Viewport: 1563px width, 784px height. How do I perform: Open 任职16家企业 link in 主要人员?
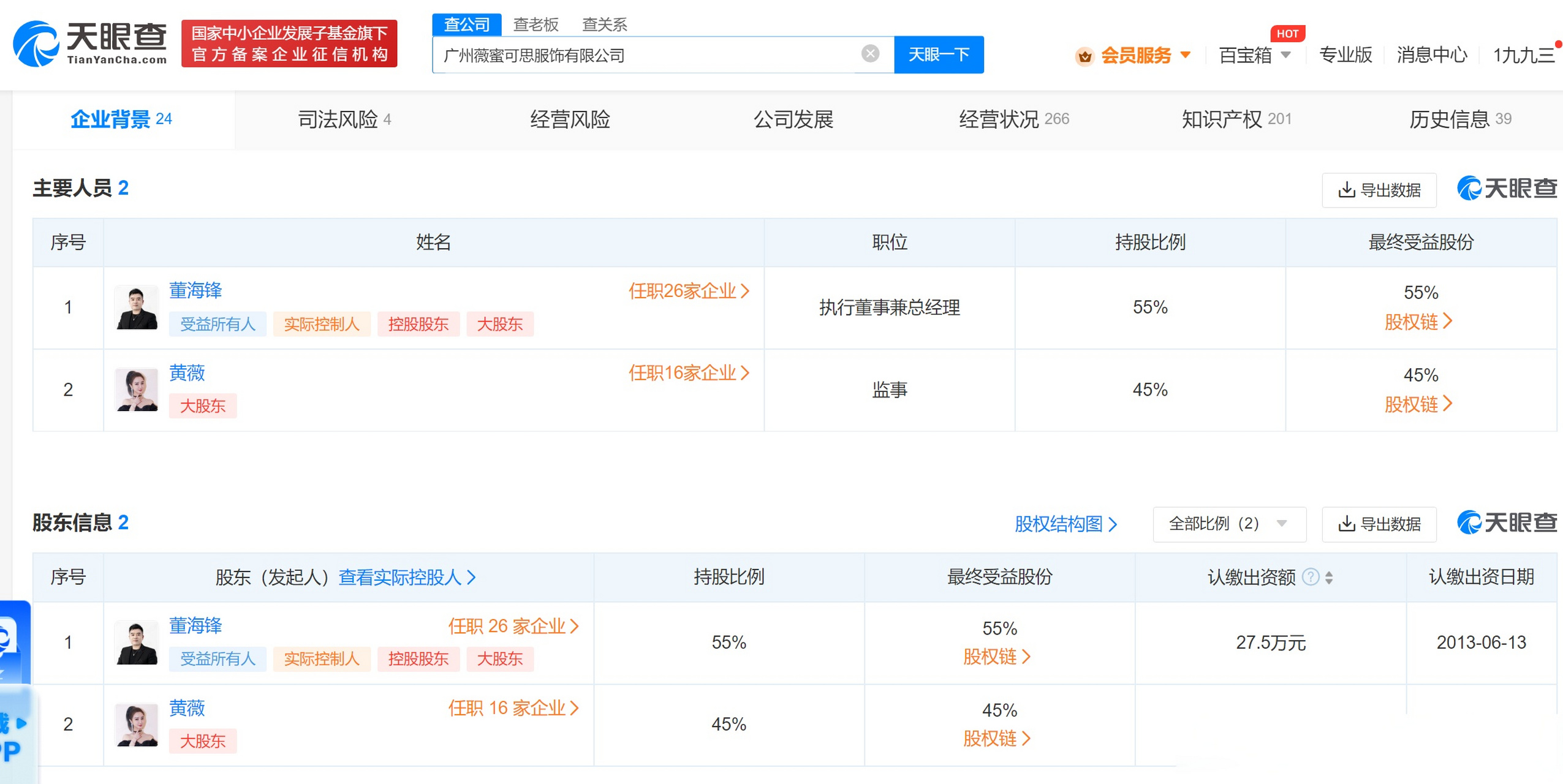pos(689,373)
